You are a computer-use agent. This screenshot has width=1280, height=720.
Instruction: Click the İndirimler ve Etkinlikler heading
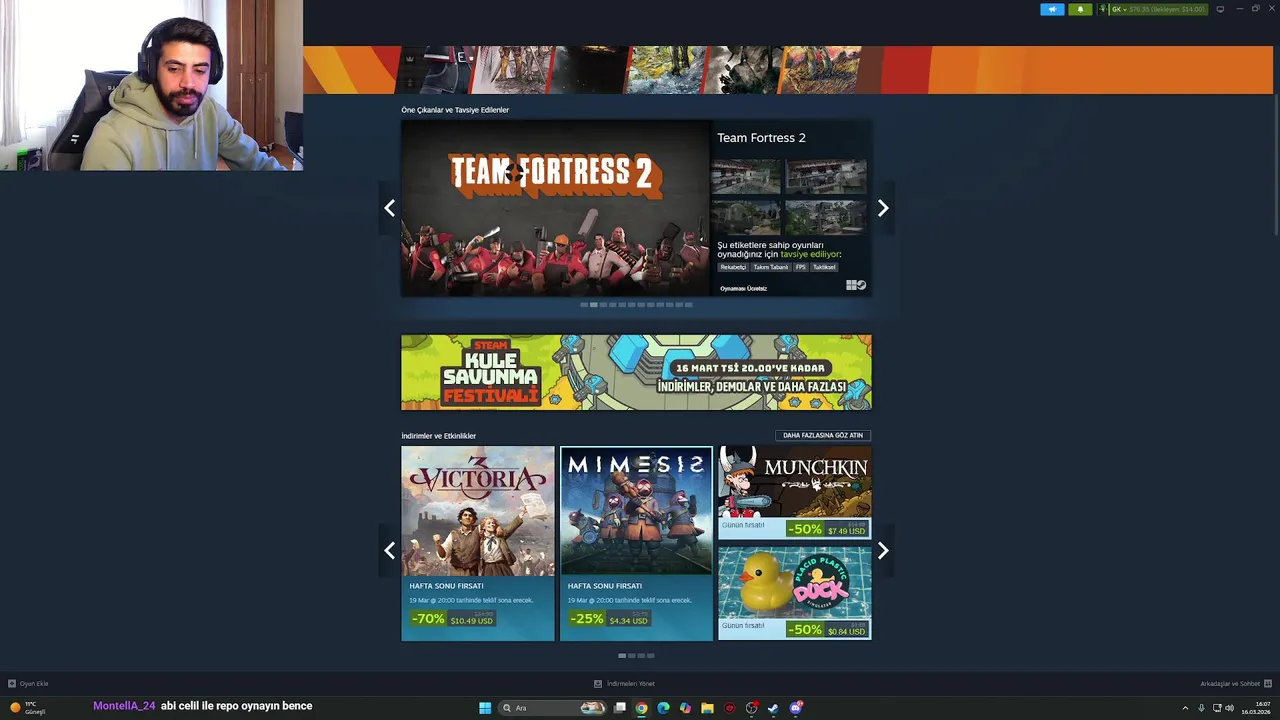tap(438, 436)
